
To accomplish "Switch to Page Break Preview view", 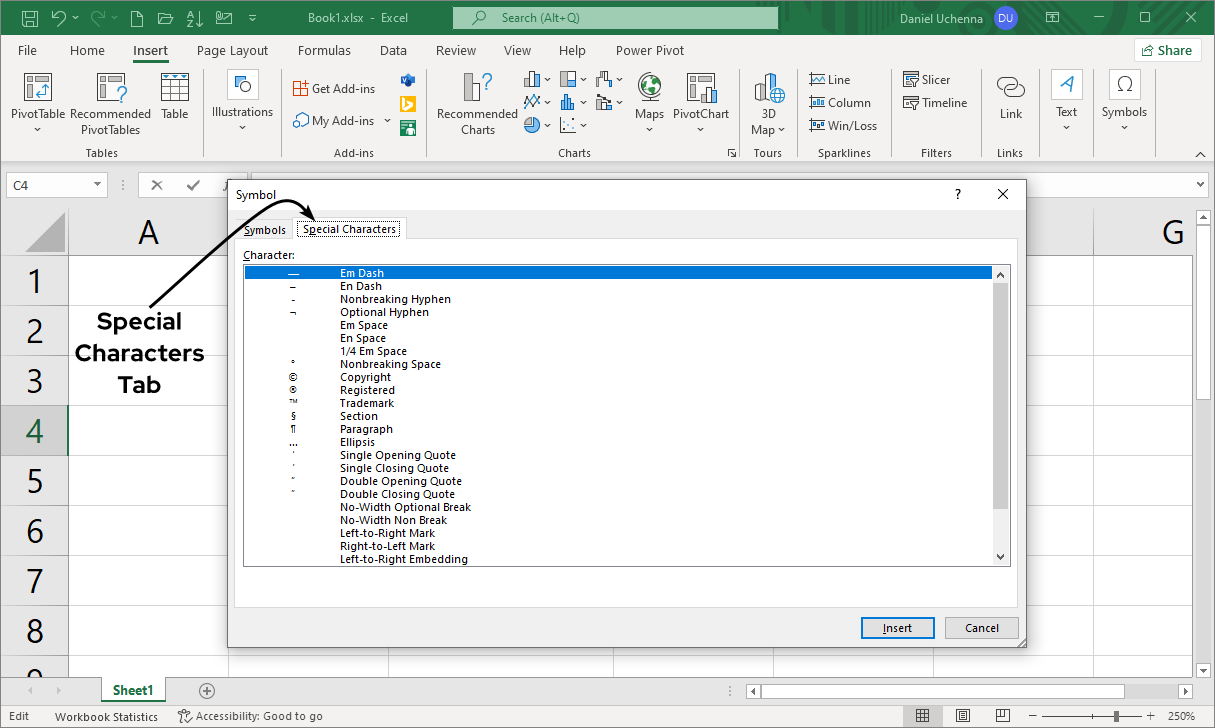I will tap(1000, 716).
